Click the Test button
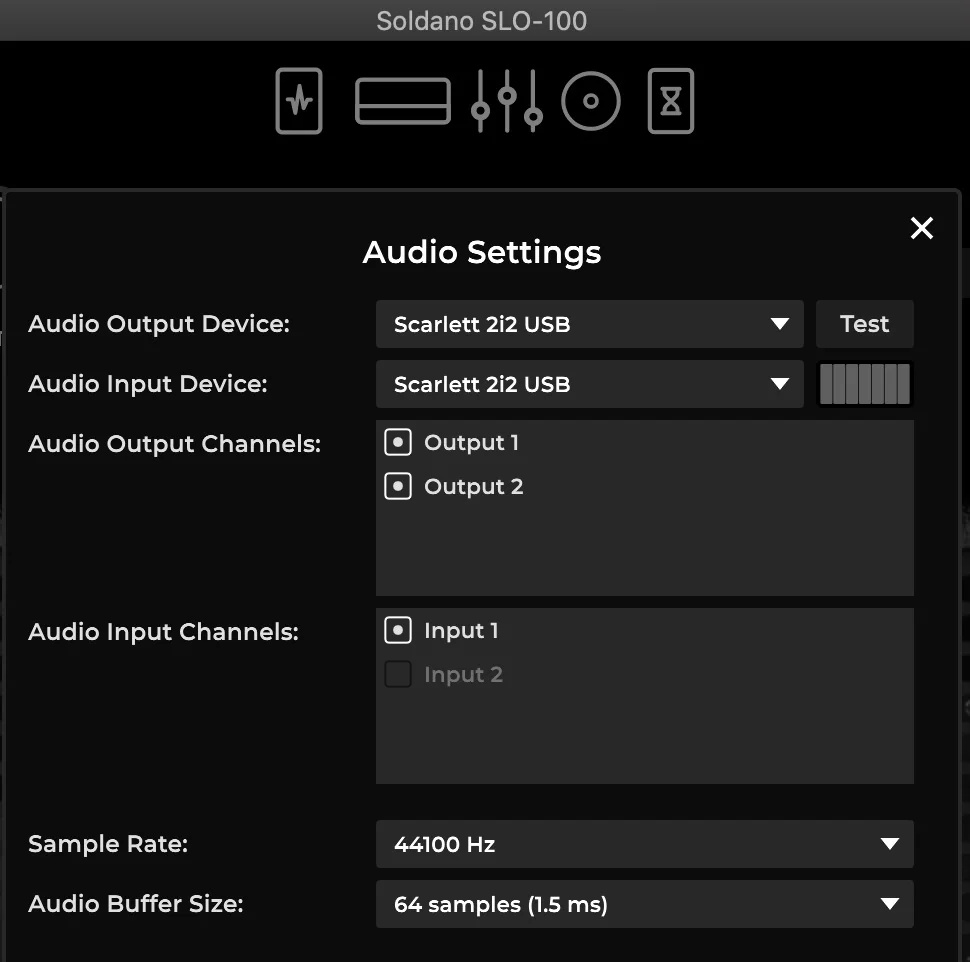The height and width of the screenshot is (962, 970). click(x=864, y=324)
